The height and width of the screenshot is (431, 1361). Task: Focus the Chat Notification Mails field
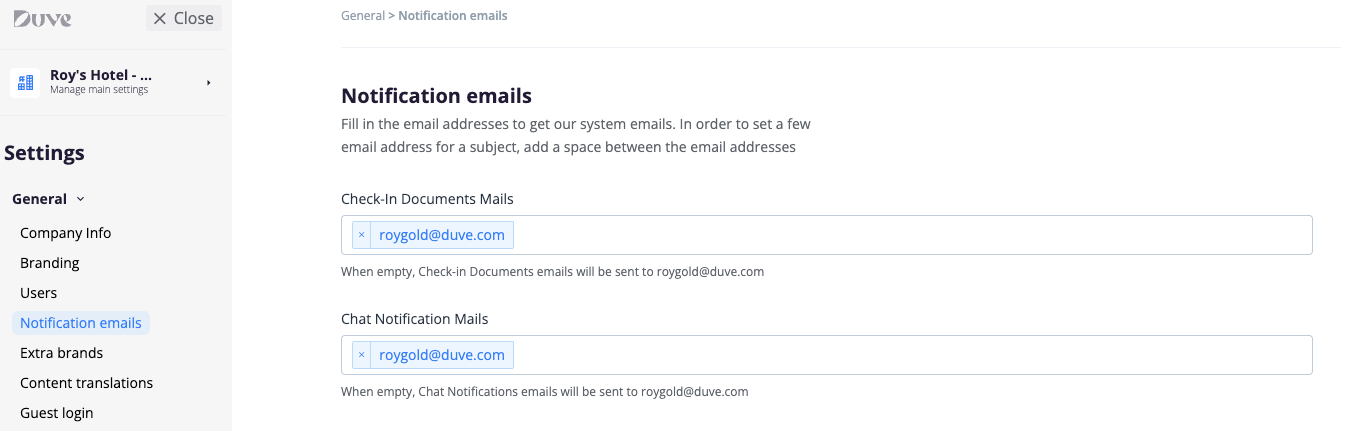coord(900,355)
